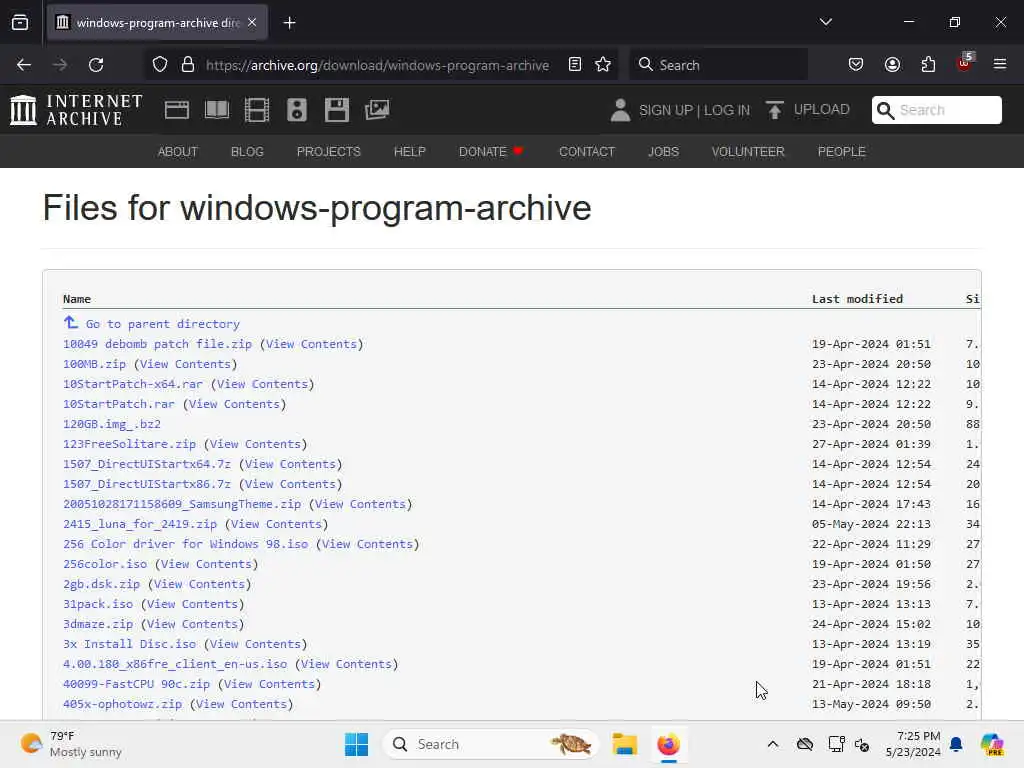View Contents of 3dmaze.zip
This screenshot has width=1024, height=768.
pyautogui.click(x=192, y=624)
